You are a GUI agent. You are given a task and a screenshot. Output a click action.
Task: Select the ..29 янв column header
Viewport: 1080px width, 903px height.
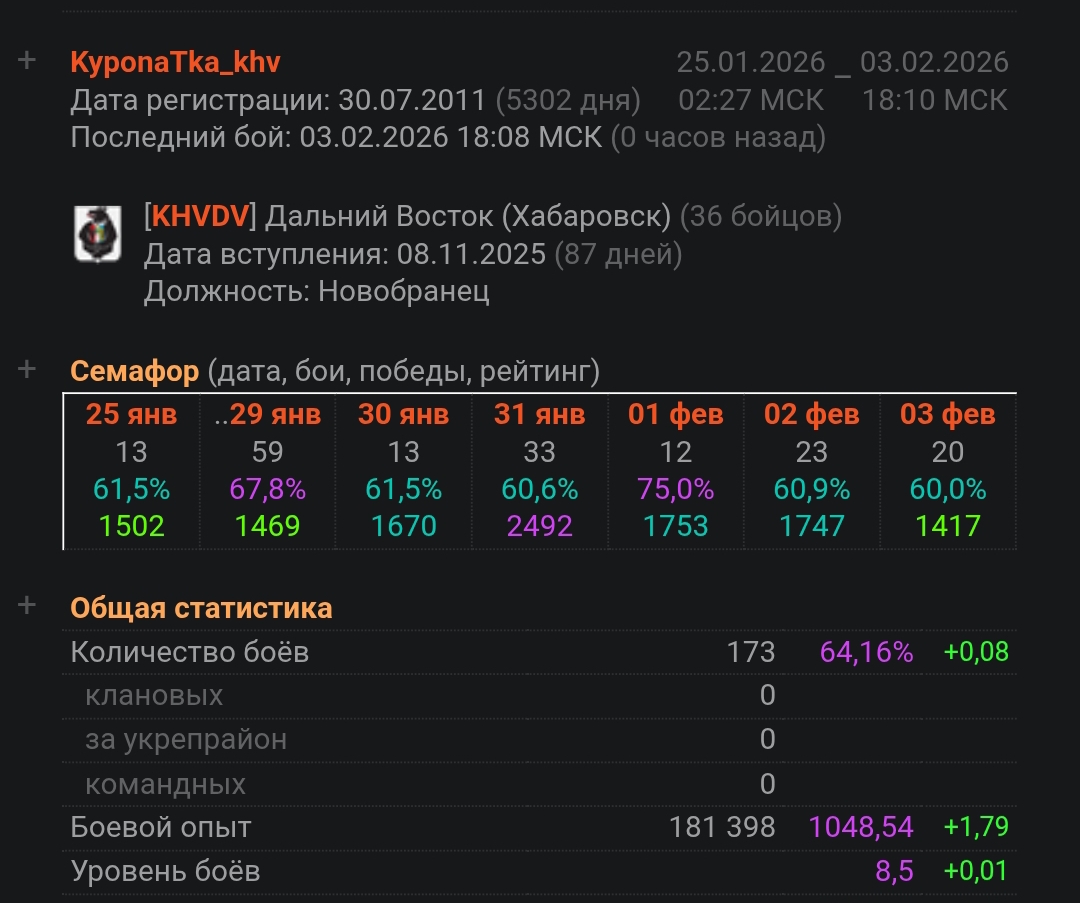(267, 415)
